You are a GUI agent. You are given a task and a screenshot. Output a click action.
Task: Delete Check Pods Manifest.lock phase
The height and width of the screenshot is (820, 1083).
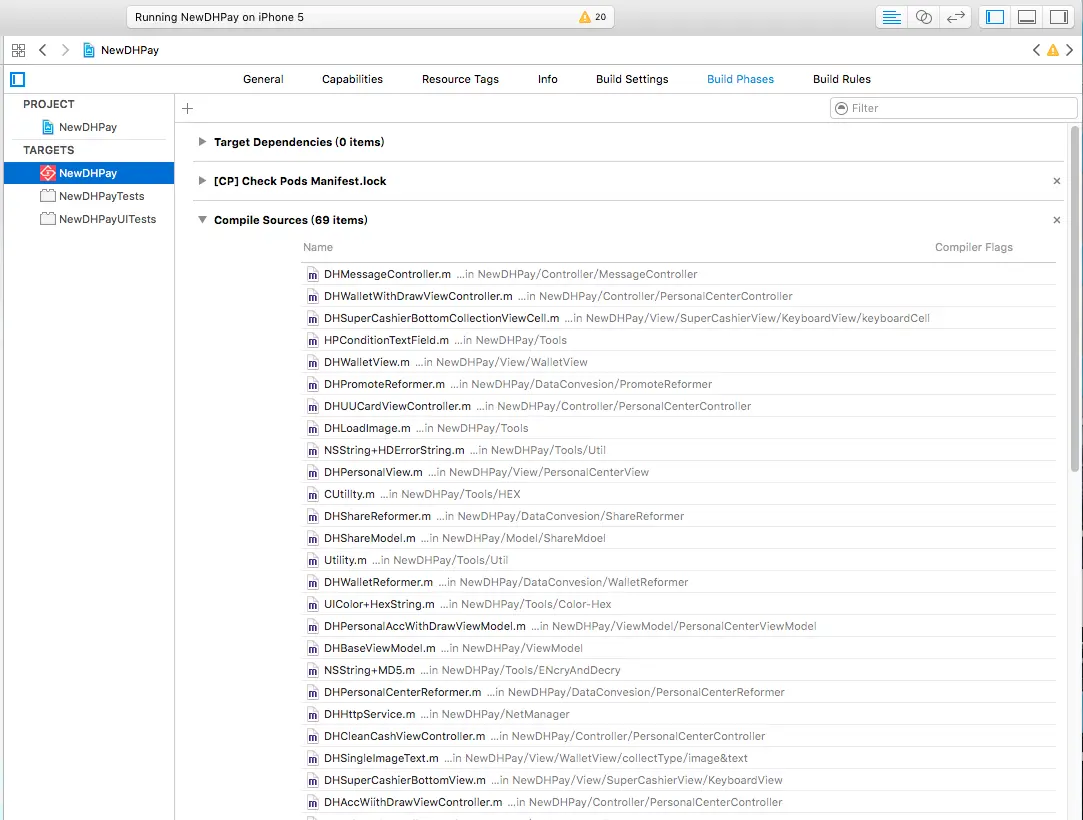(1057, 181)
